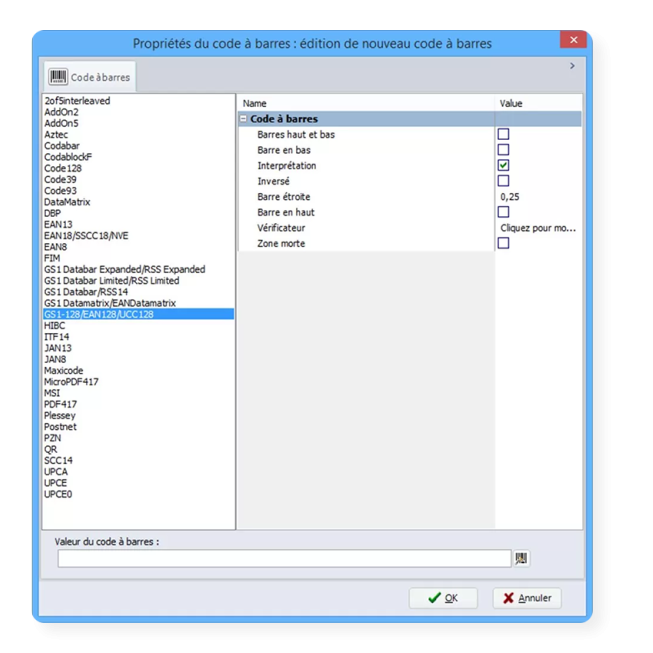The width and height of the screenshot is (653, 653).
Task: Edit the Barre étroite value 0,25
Action: [x=538, y=197]
